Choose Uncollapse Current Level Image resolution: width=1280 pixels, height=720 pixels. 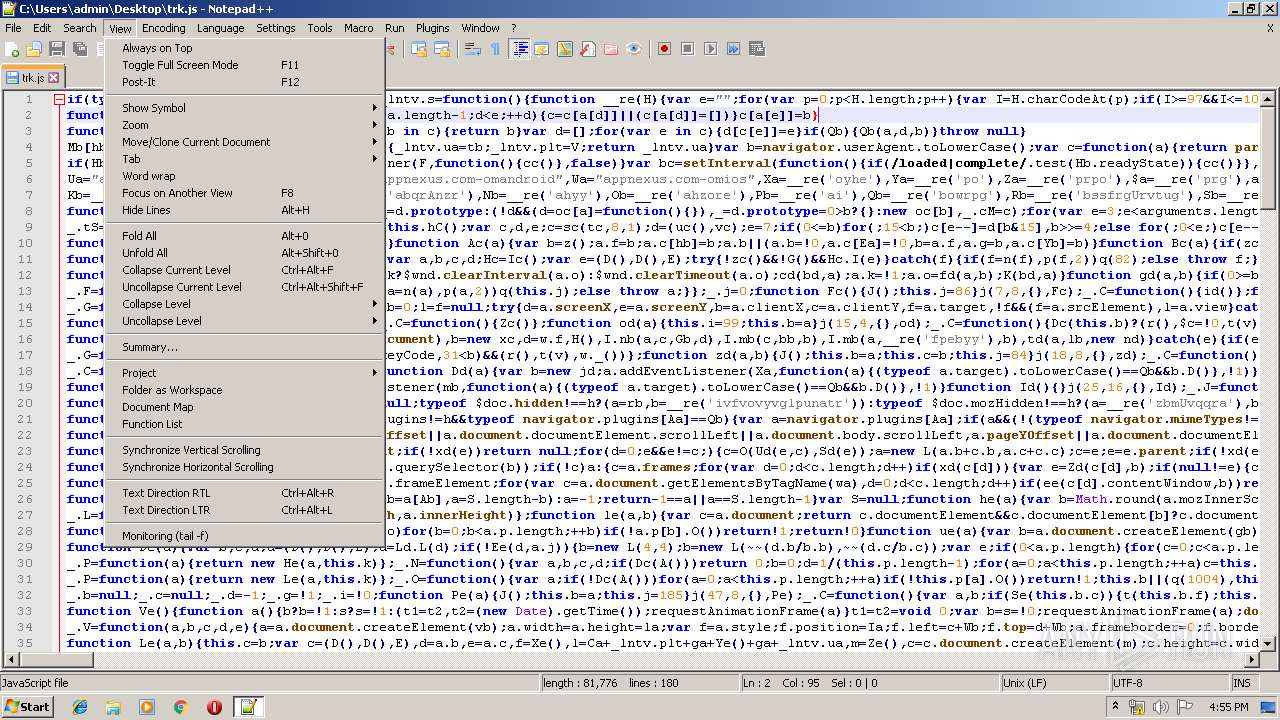coord(245,287)
